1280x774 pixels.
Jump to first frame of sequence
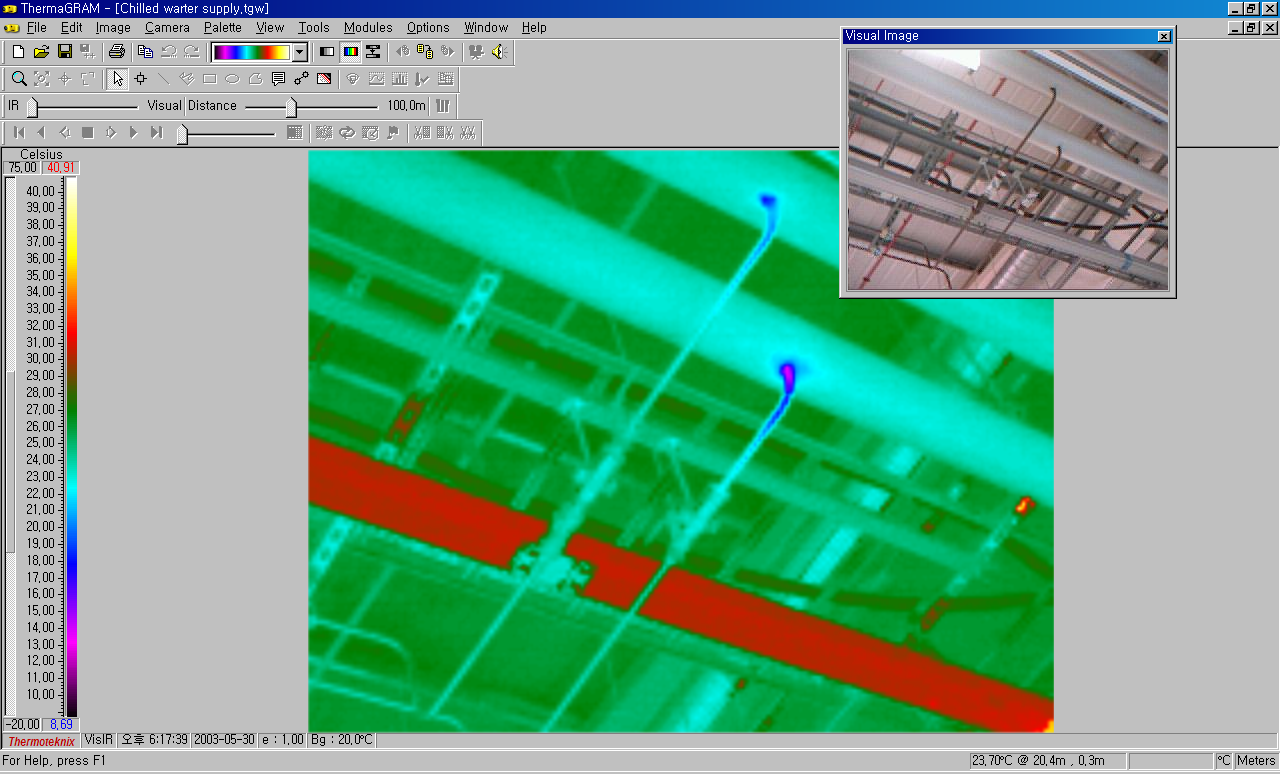pos(19,132)
